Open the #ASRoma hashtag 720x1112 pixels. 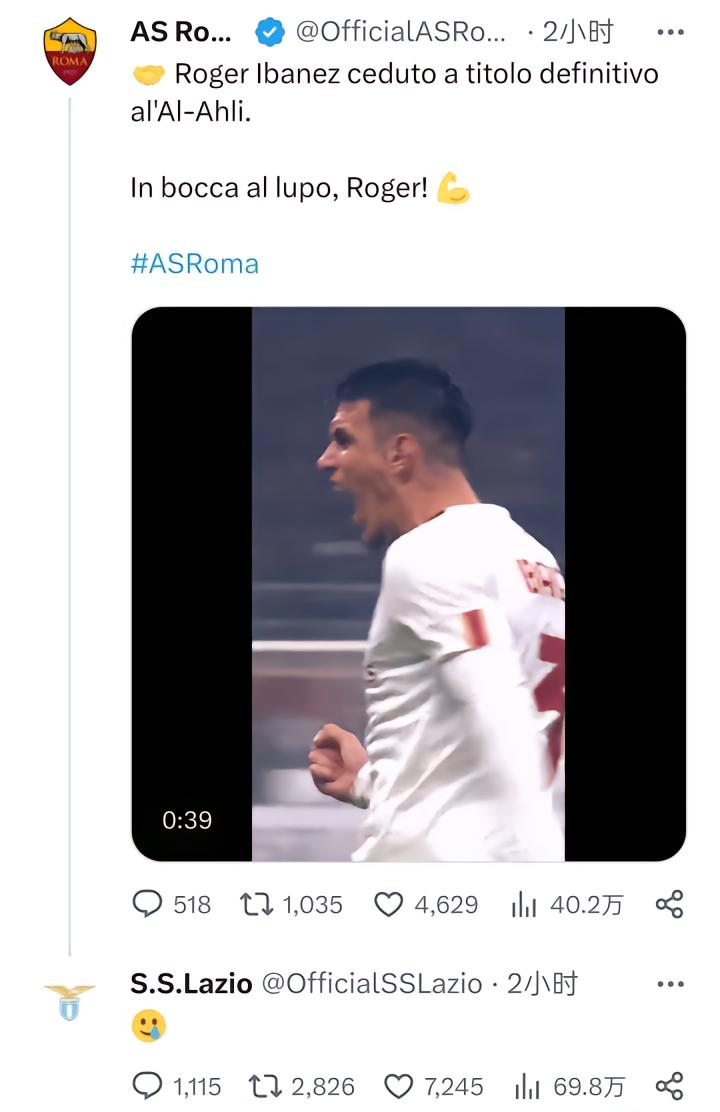(194, 263)
